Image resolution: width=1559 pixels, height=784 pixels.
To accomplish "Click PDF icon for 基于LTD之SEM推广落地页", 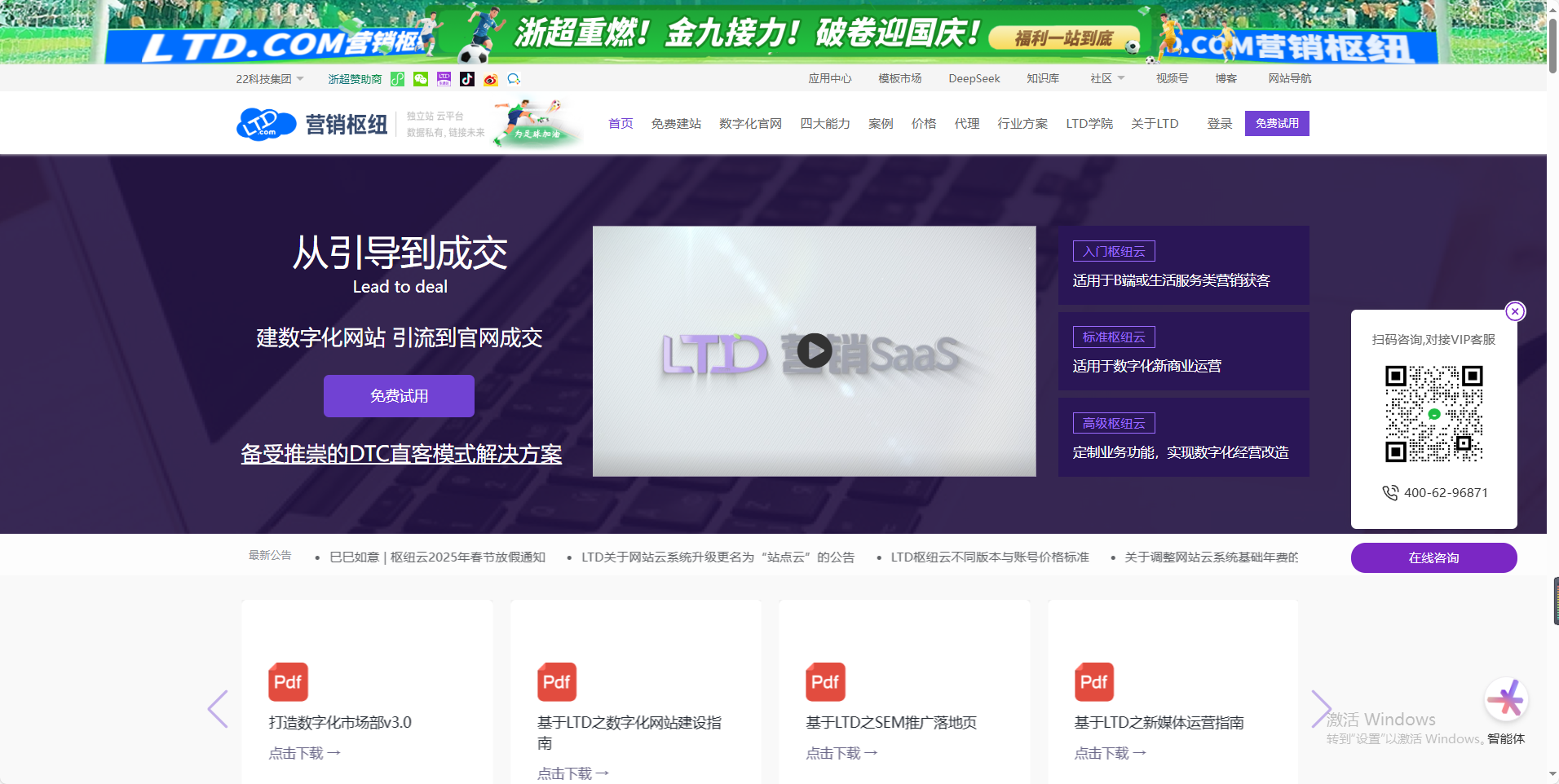I will [825, 682].
